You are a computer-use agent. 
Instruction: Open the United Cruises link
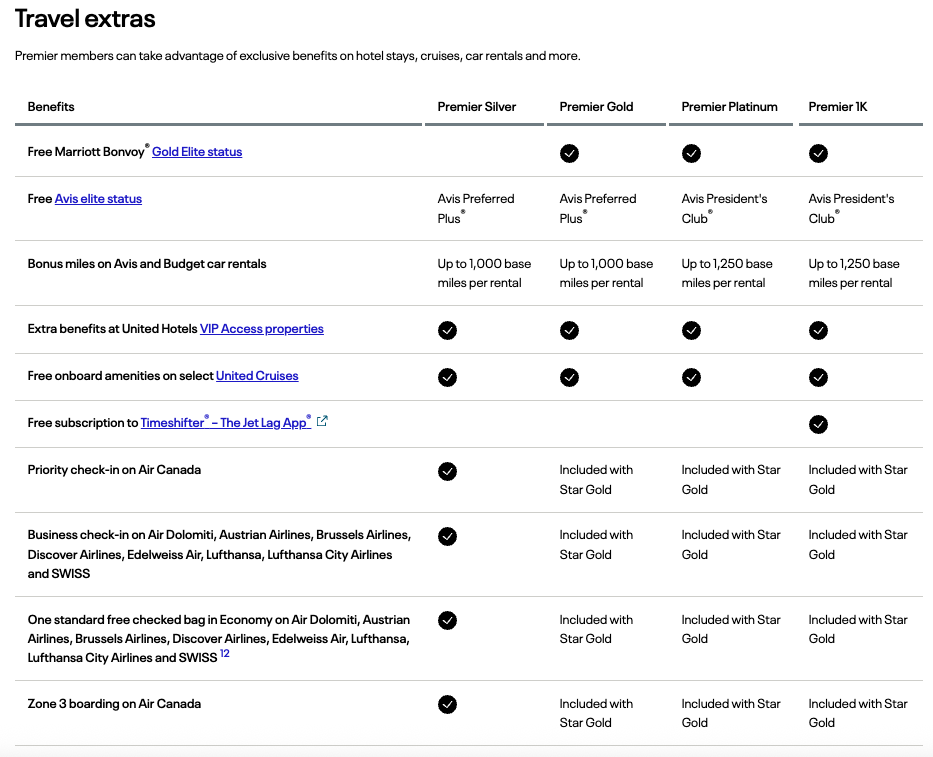pos(257,376)
